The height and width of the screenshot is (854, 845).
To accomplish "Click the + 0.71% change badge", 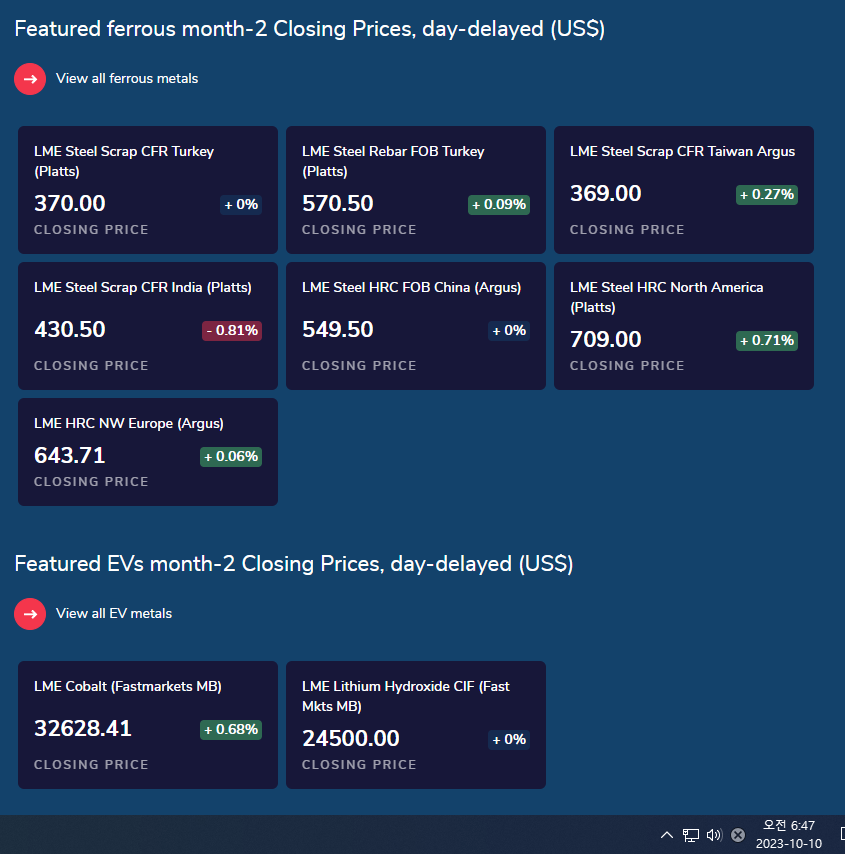I will pos(767,341).
